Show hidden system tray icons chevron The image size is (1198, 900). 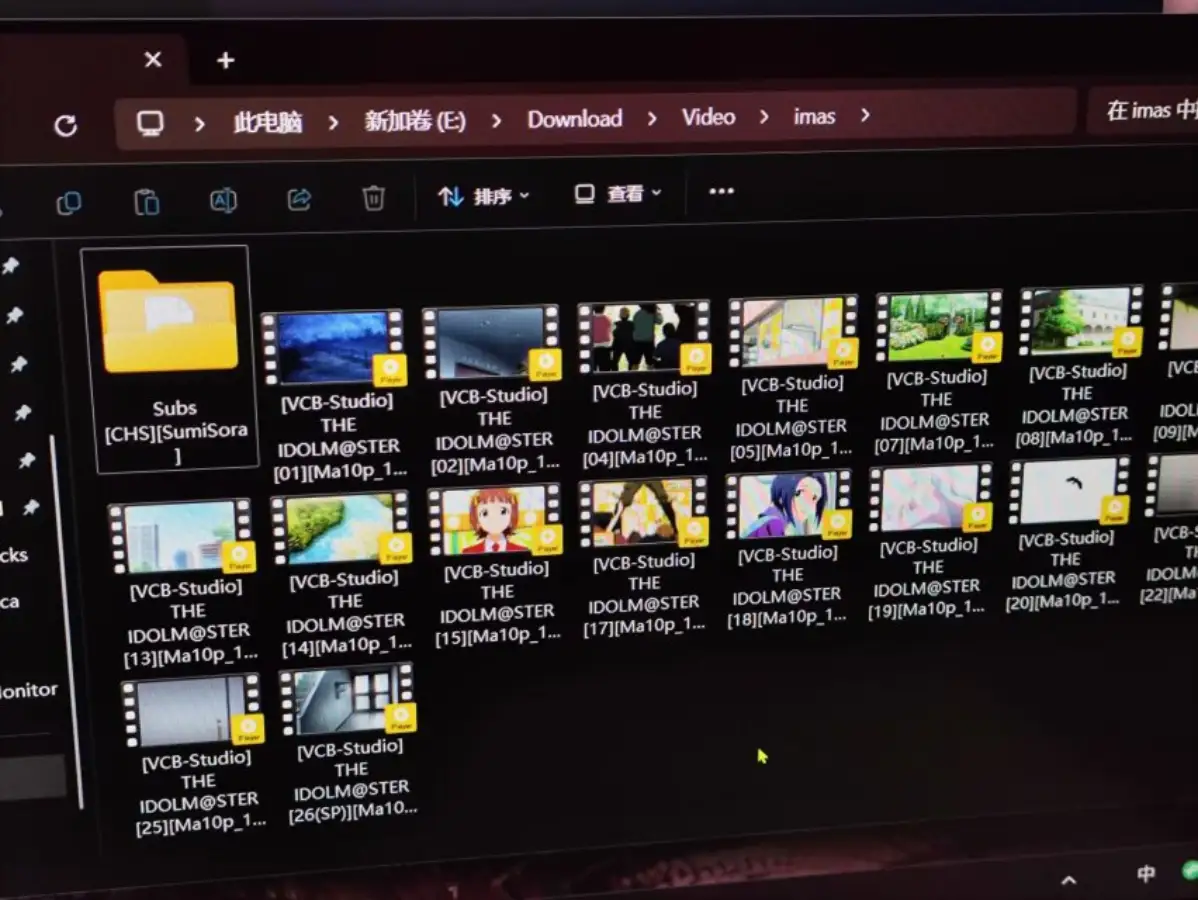[1069, 880]
